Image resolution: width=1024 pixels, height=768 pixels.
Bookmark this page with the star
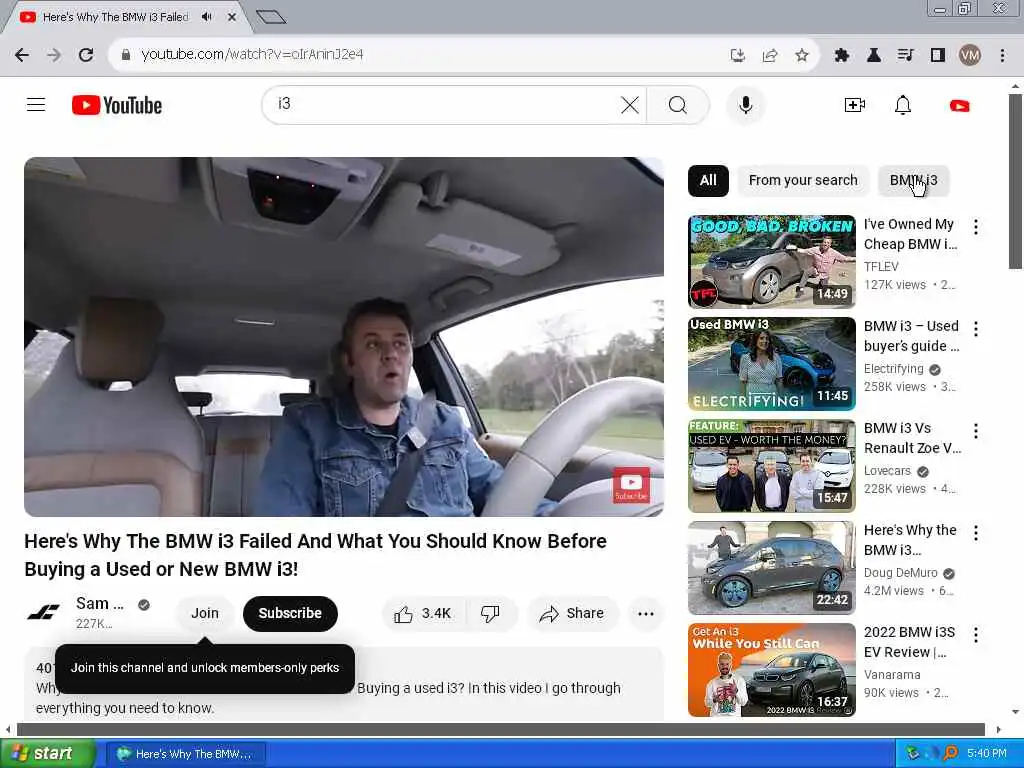tap(802, 55)
